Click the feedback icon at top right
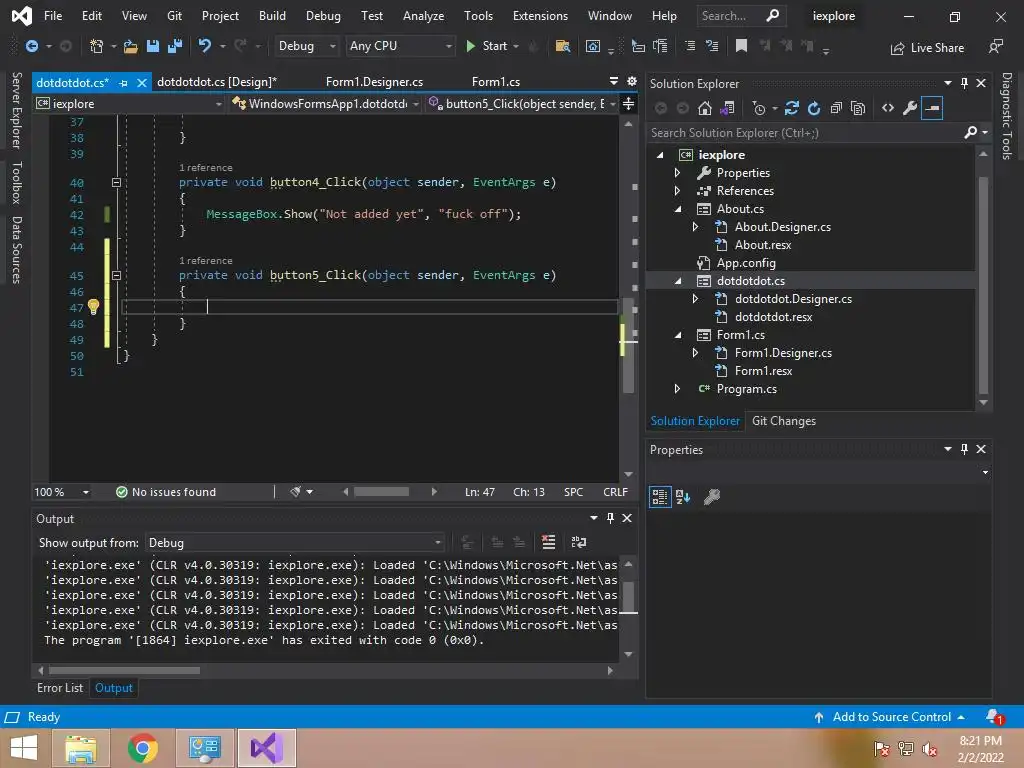The width and height of the screenshot is (1024, 768). pyautogui.click(x=996, y=46)
